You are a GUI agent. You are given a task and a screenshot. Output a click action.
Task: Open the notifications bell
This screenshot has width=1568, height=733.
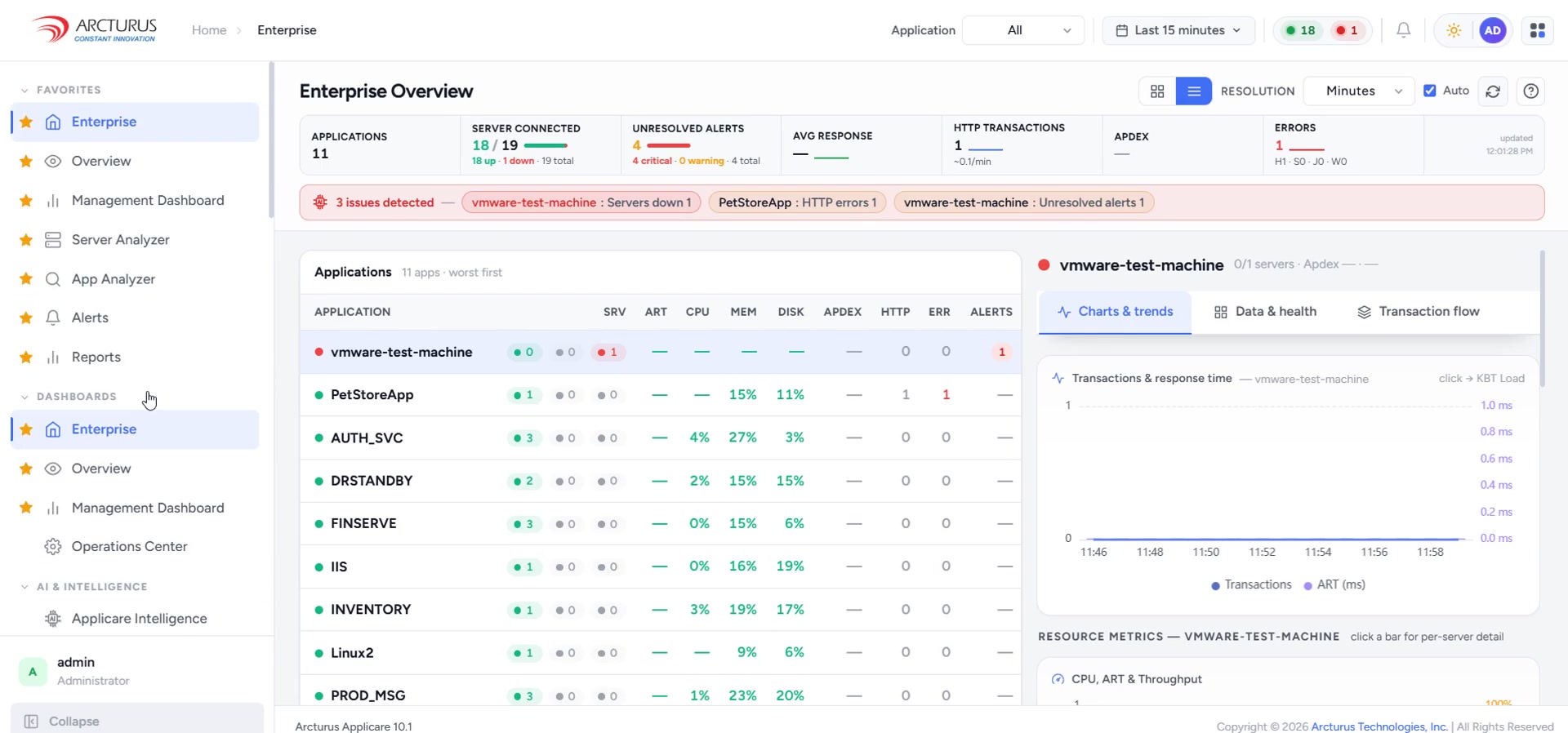pos(1403,30)
